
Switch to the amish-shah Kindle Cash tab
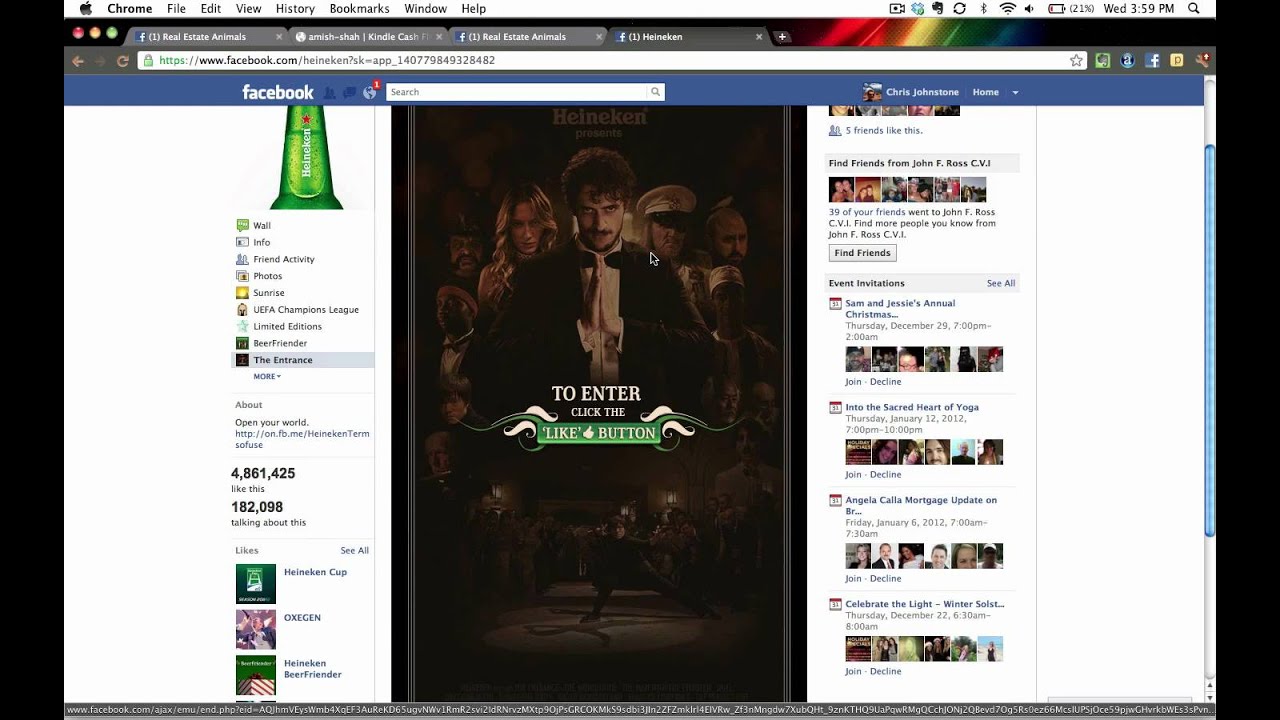[x=368, y=37]
